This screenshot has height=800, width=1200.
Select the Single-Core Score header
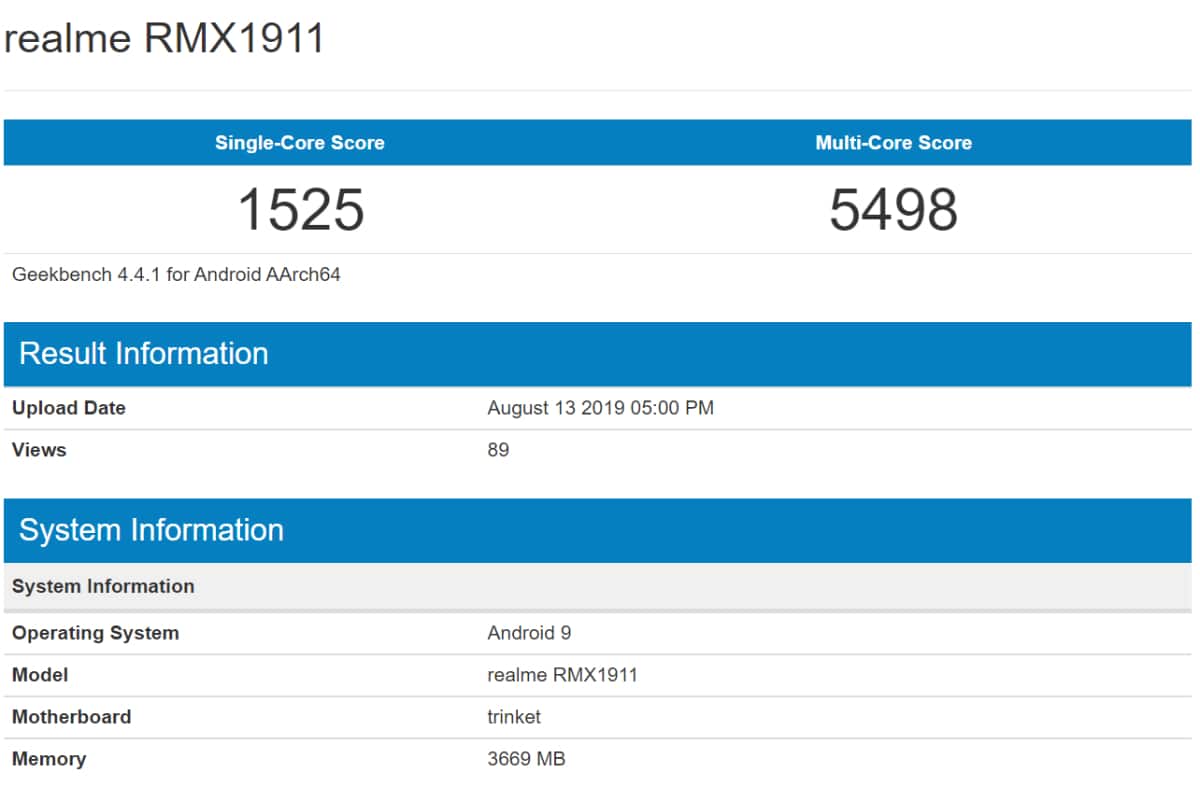coord(298,143)
